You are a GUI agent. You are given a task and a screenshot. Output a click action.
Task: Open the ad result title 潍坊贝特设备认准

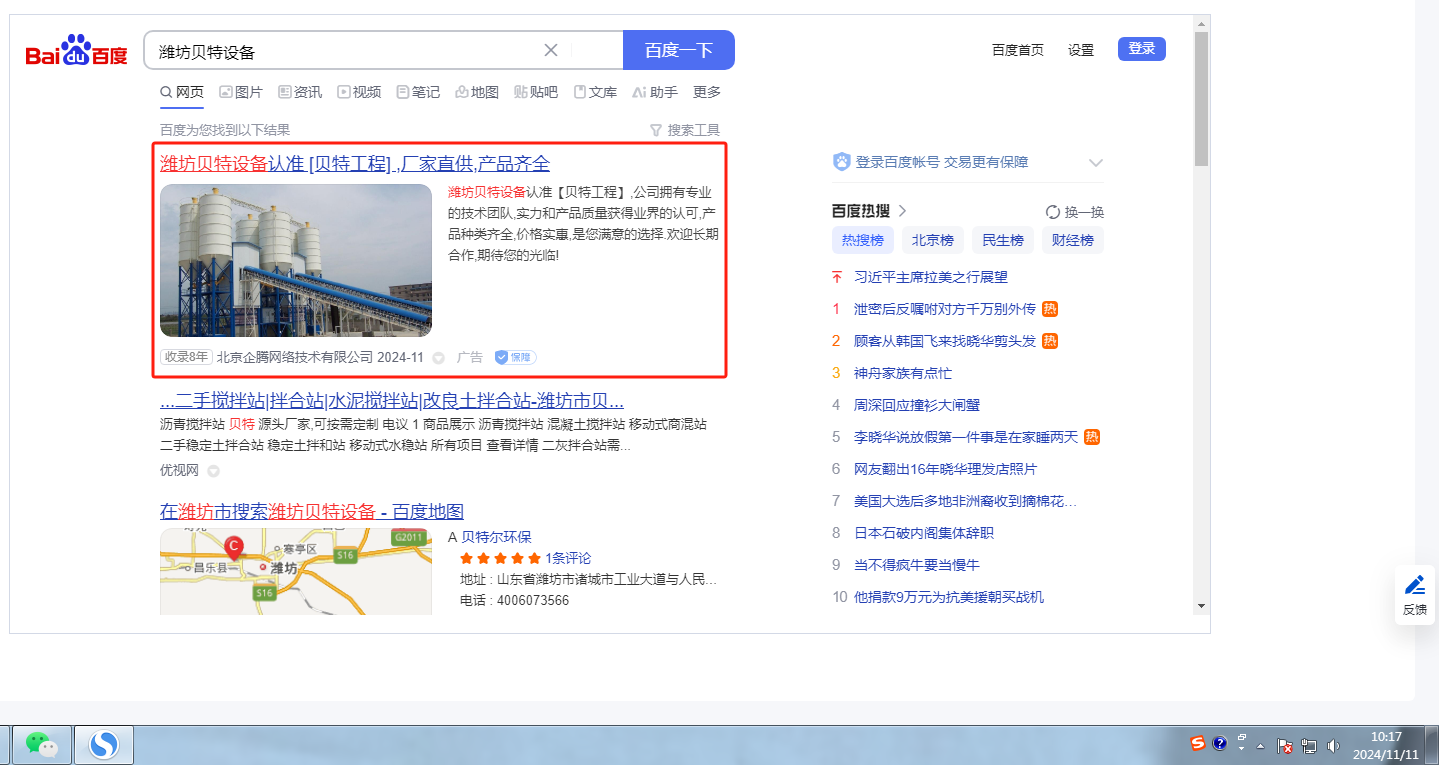(355, 164)
